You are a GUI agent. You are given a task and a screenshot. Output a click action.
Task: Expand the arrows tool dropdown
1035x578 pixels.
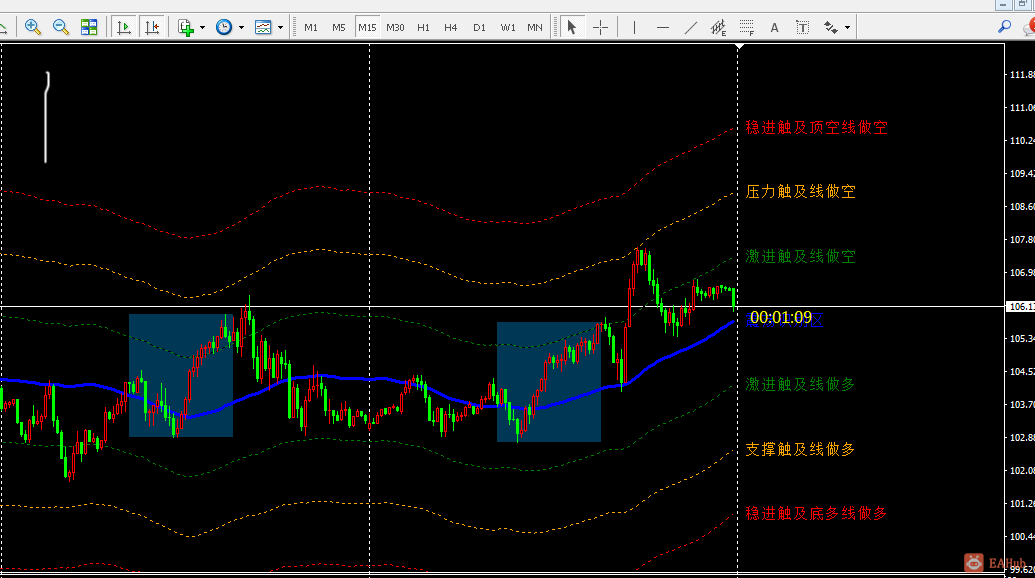click(848, 28)
